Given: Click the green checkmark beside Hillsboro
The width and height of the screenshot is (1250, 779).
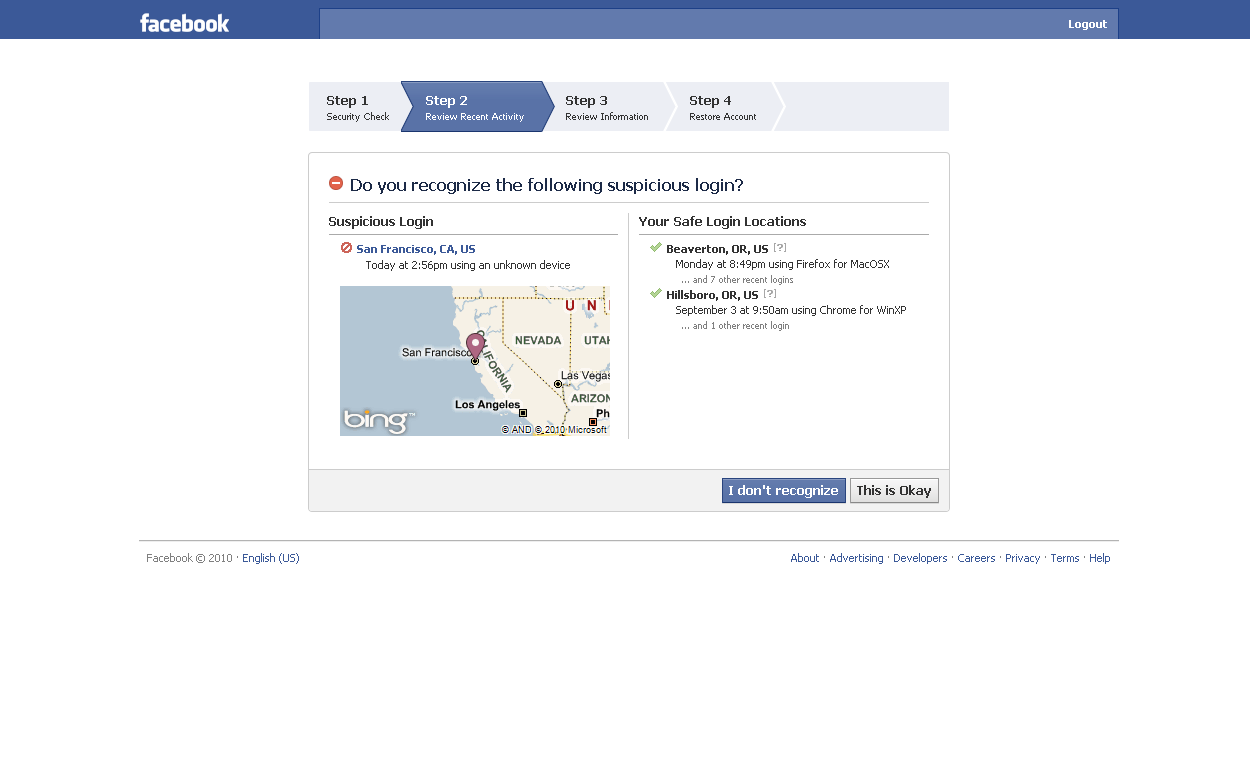Looking at the screenshot, I should pyautogui.click(x=656, y=293).
